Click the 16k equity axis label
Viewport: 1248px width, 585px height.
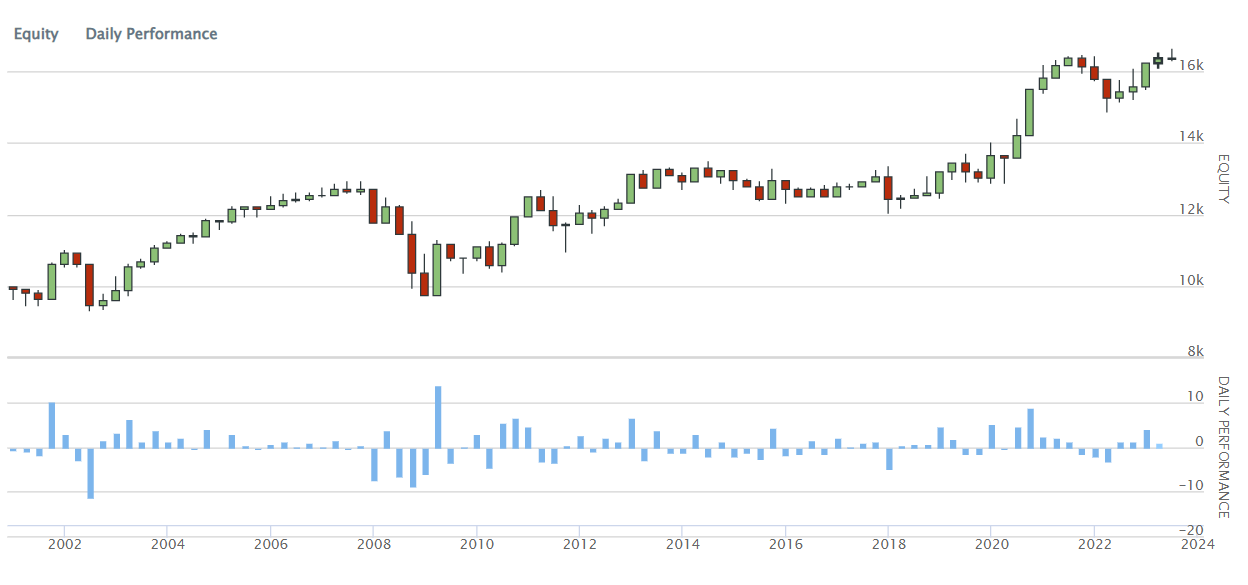[1191, 65]
